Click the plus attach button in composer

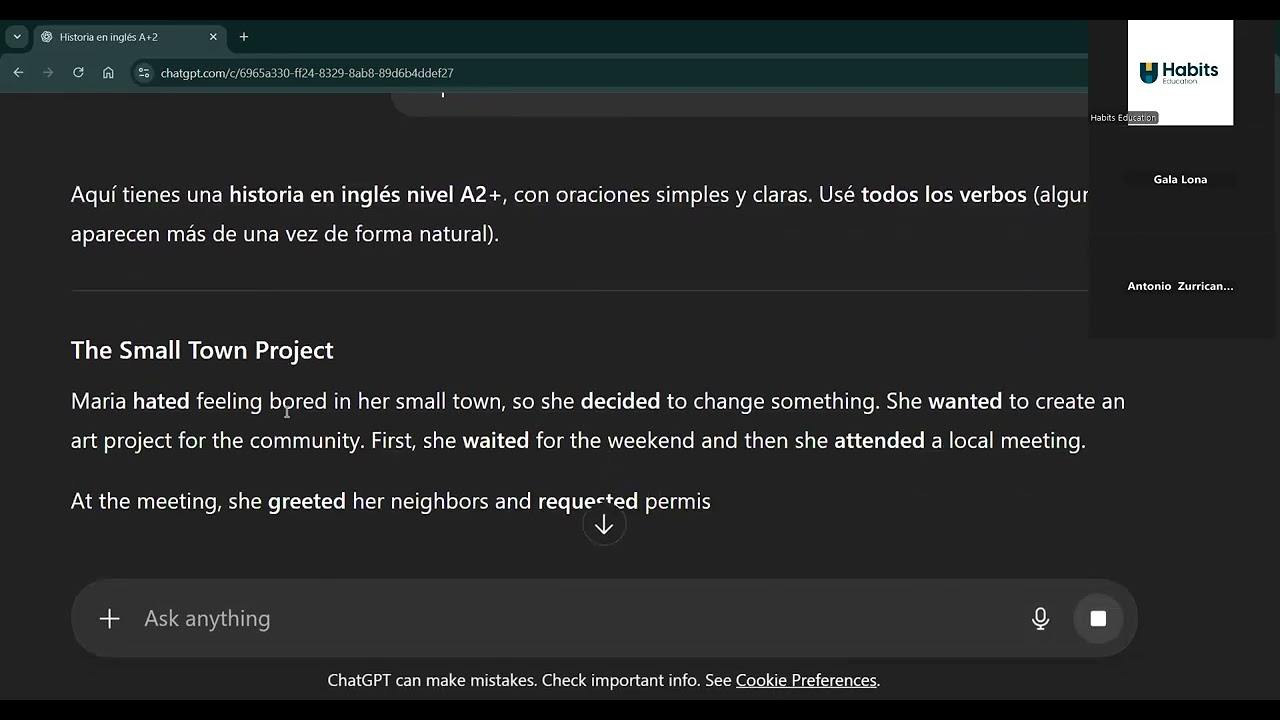pyautogui.click(x=110, y=618)
